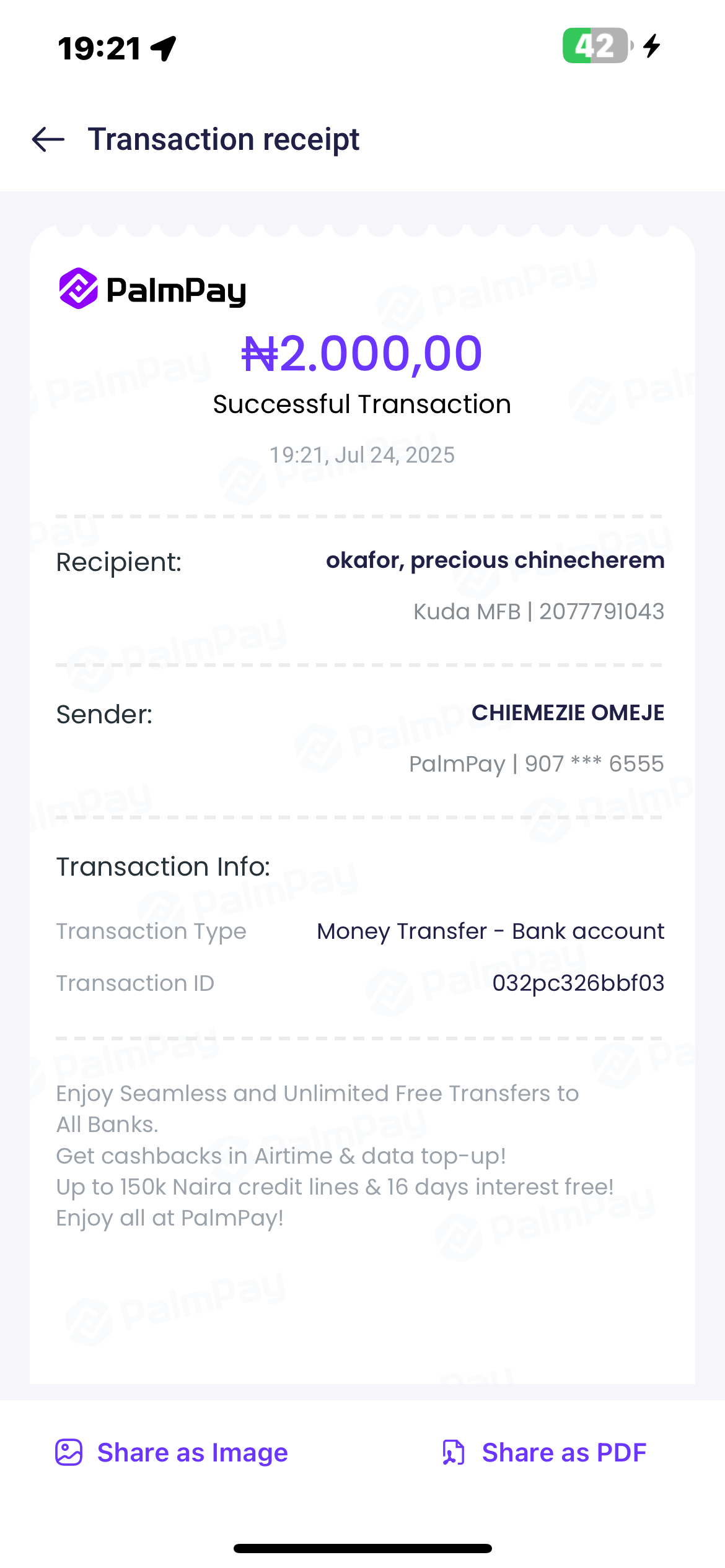The image size is (725, 1568).
Task: Tap the ₦2.000,00 amount
Action: point(362,354)
